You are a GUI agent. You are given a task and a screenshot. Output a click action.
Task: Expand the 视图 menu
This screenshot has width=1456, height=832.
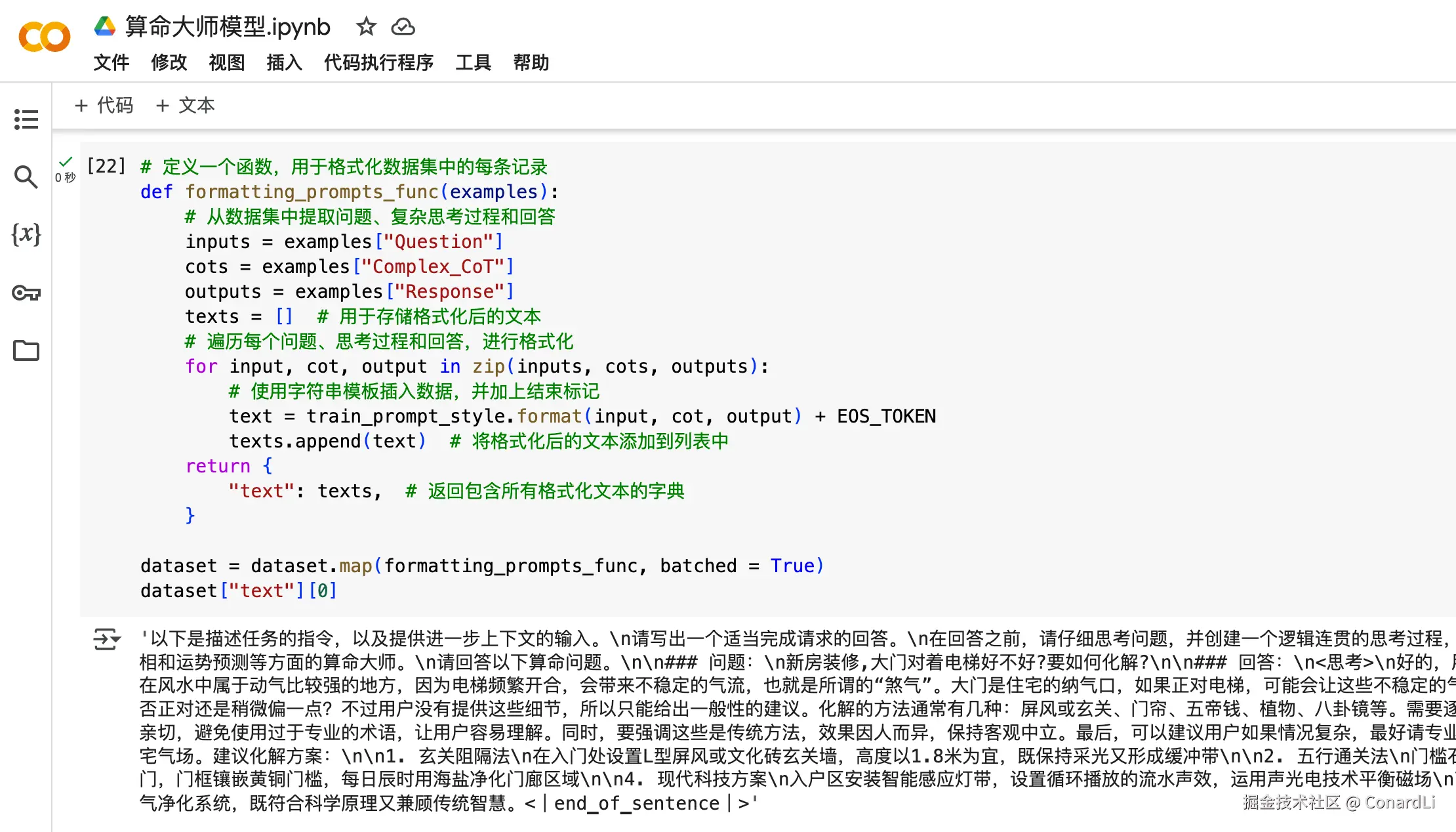click(x=226, y=62)
